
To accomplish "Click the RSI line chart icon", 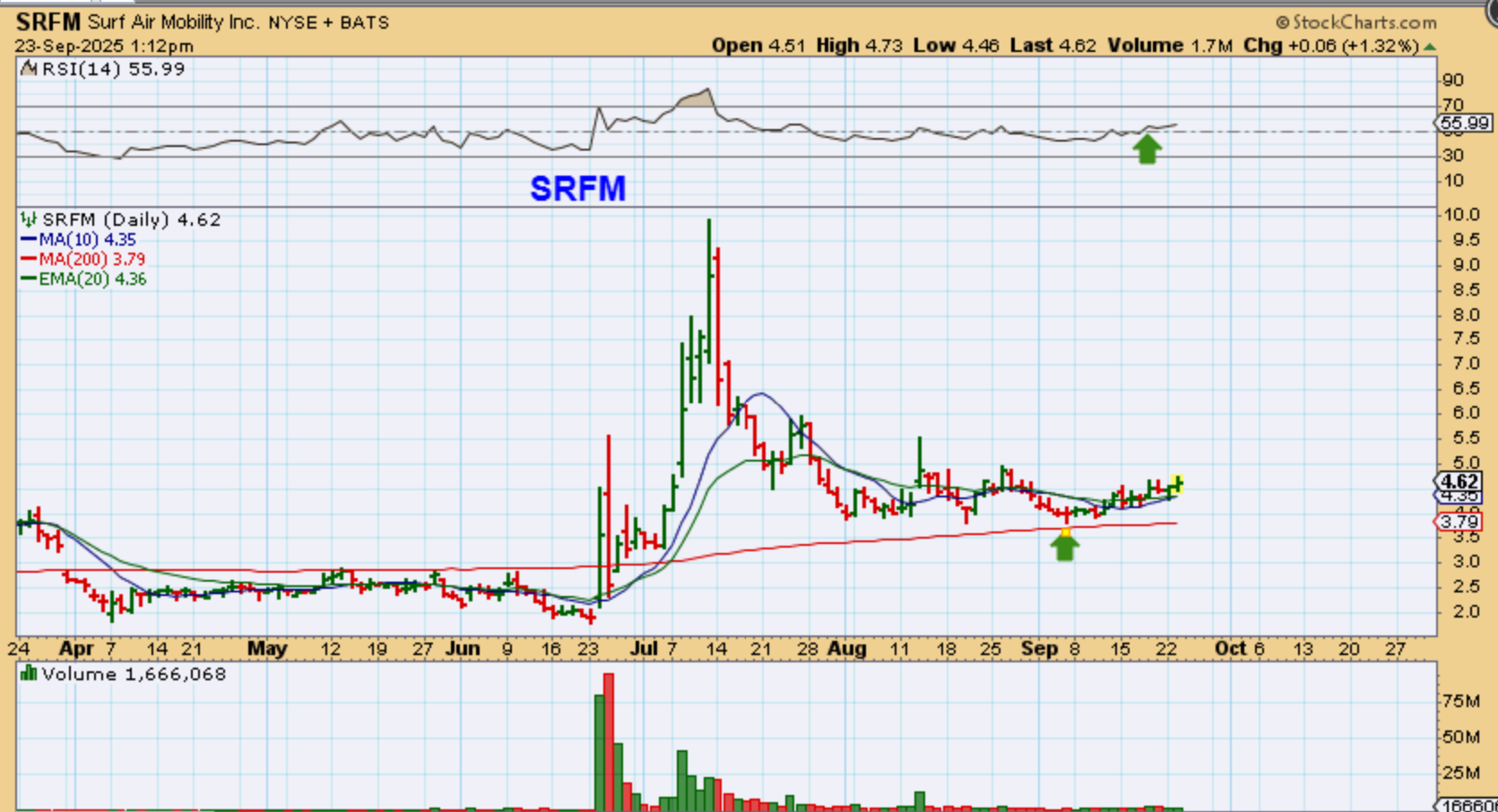I will (29, 69).
